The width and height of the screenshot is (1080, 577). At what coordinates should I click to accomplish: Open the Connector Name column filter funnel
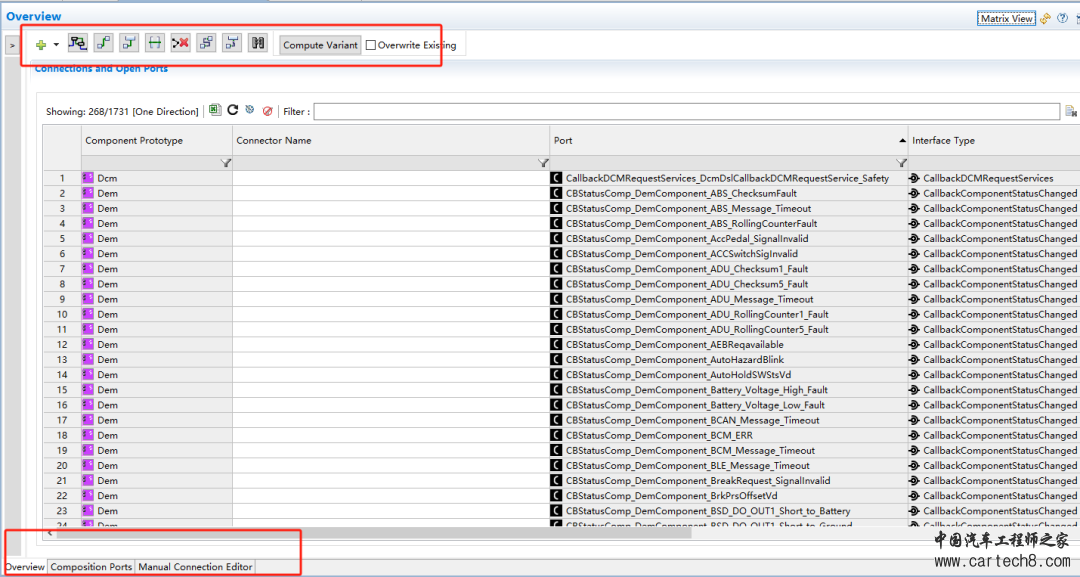[x=543, y=163]
